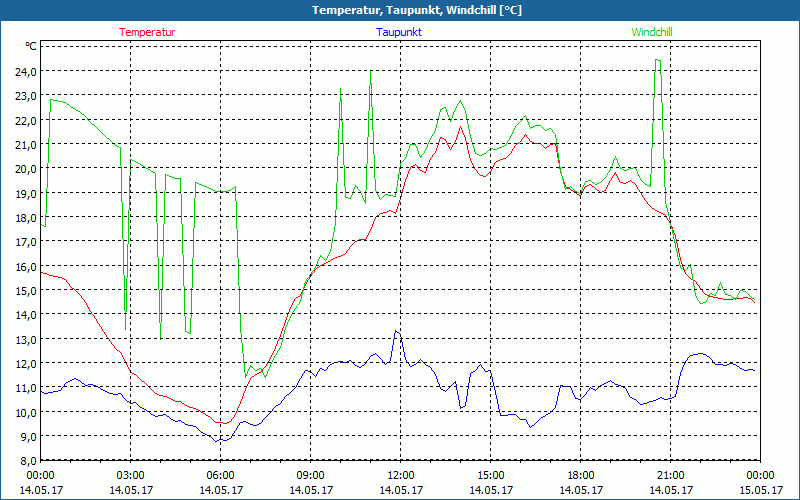Click the blue Taupunkt legend label
Screen dimensions: 800x500
coord(399,32)
